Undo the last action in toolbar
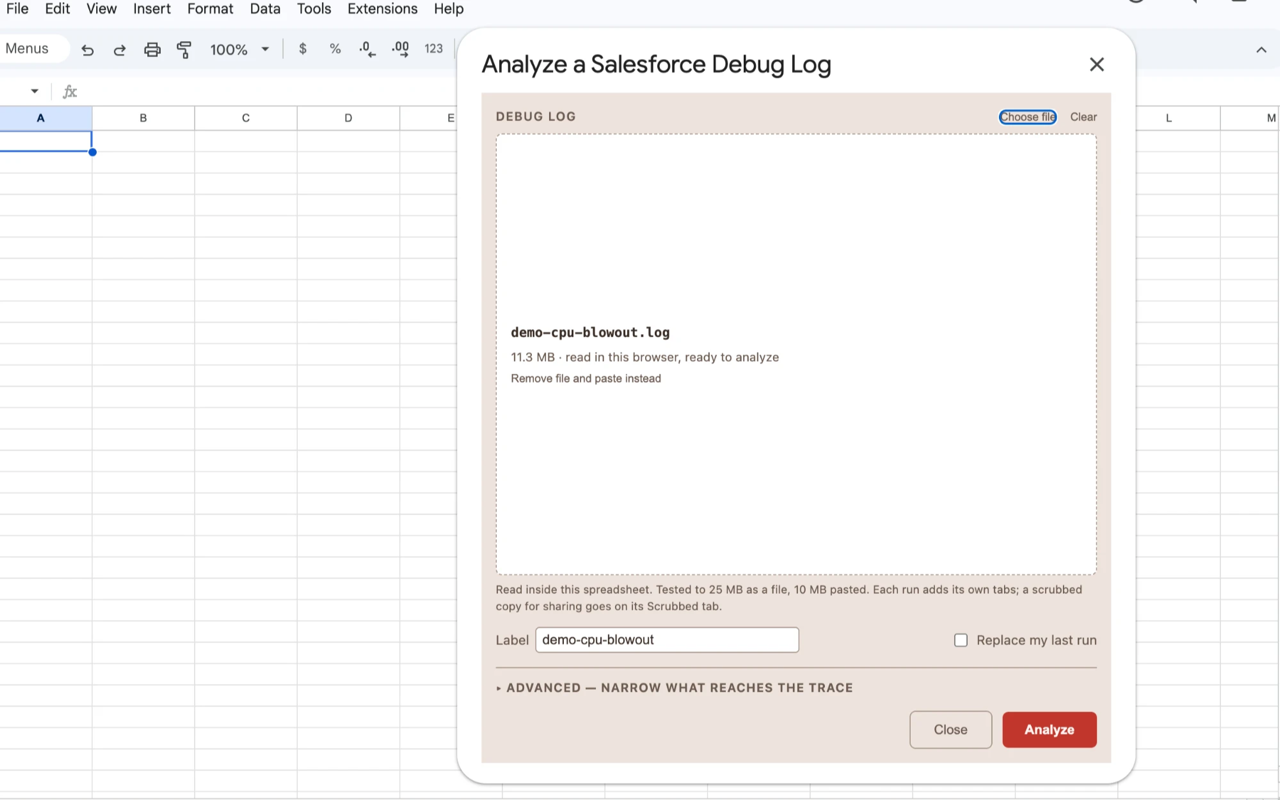This screenshot has height=800, width=1280. click(x=88, y=49)
